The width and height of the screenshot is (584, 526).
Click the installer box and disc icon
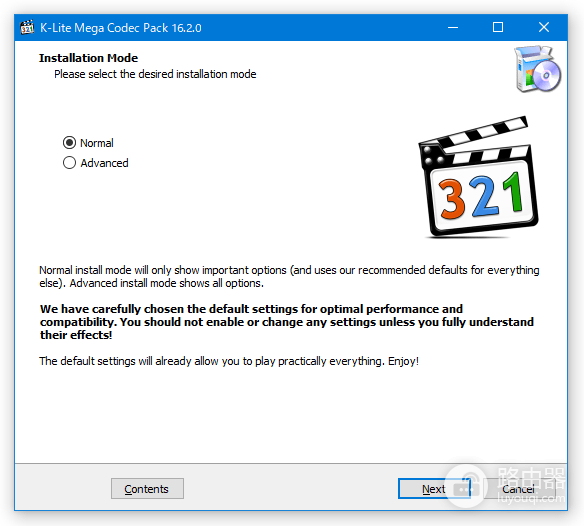pyautogui.click(x=538, y=69)
